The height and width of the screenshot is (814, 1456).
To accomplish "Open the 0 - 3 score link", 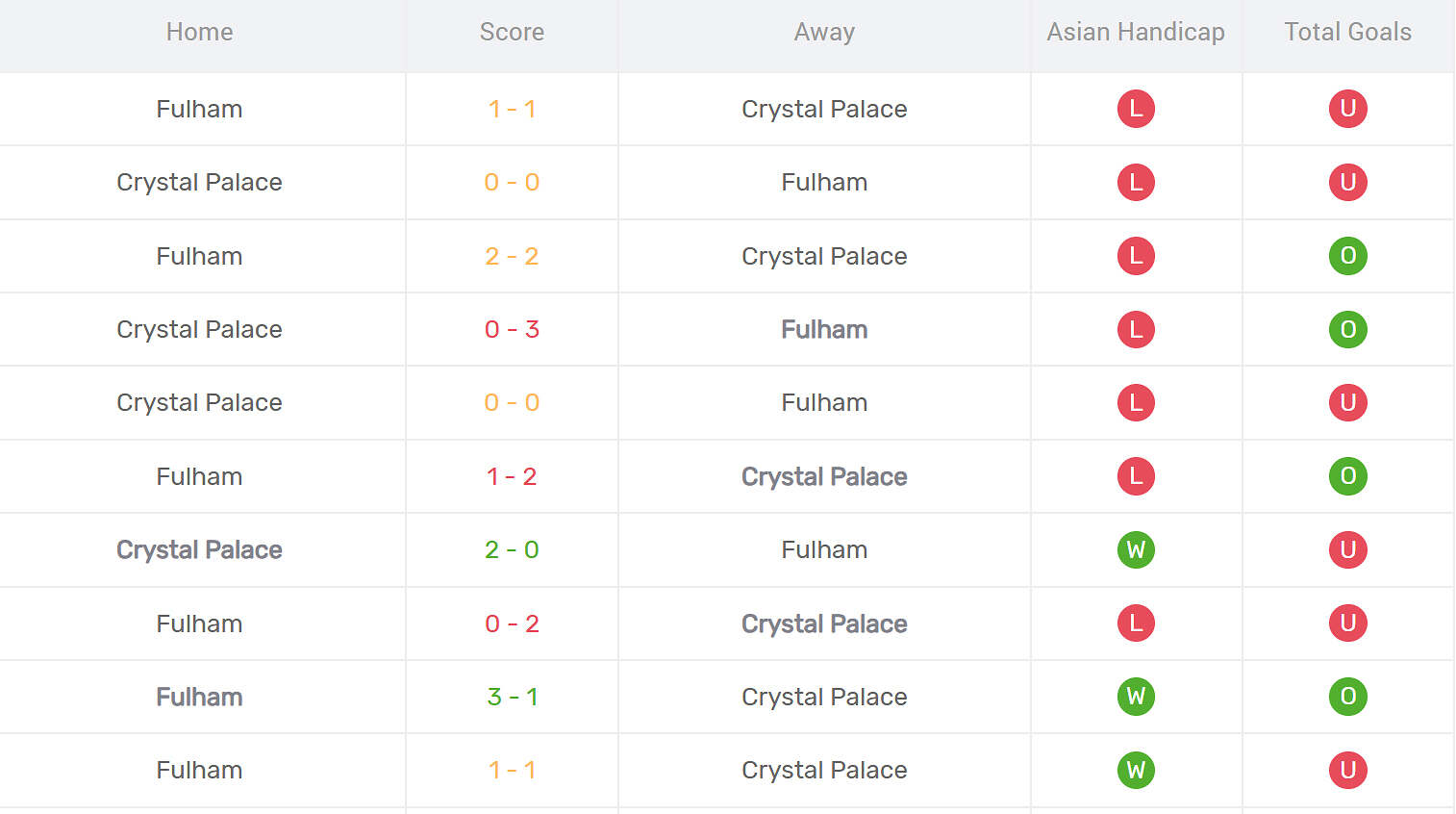I will click(512, 329).
